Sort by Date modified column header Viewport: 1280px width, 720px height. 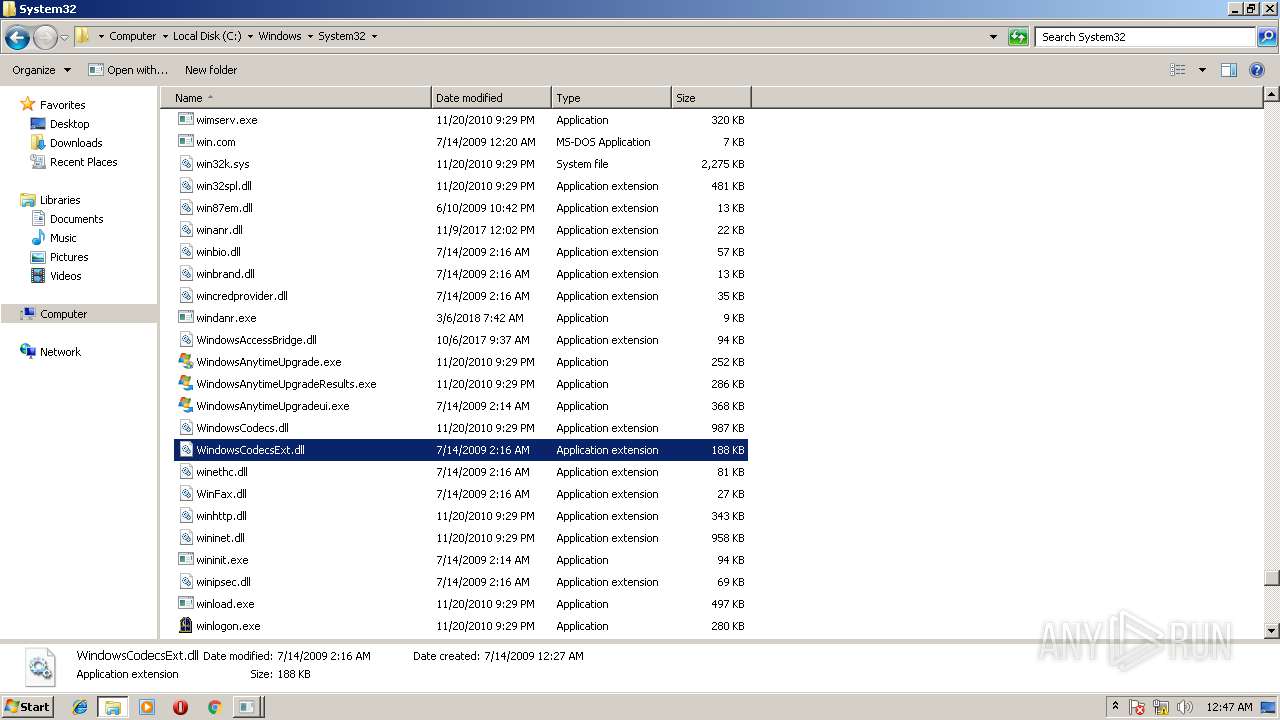point(491,98)
